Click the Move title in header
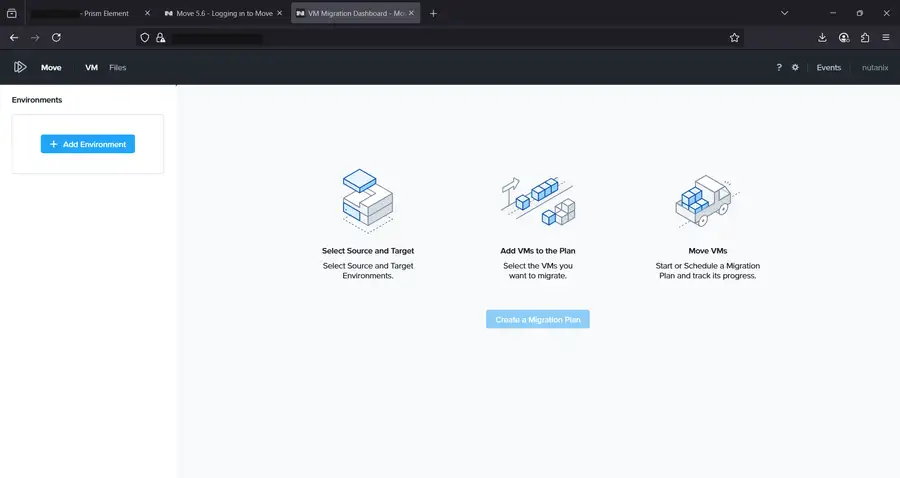900x478 pixels. point(51,67)
